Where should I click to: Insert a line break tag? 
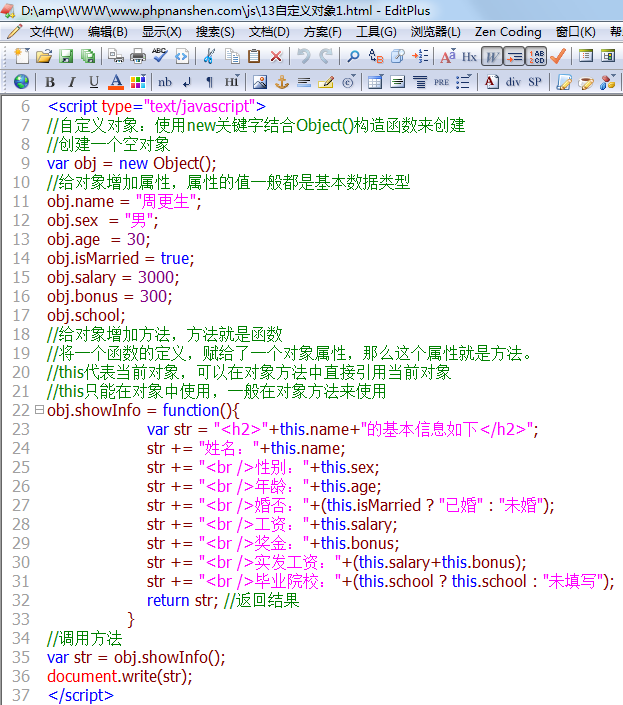click(187, 82)
